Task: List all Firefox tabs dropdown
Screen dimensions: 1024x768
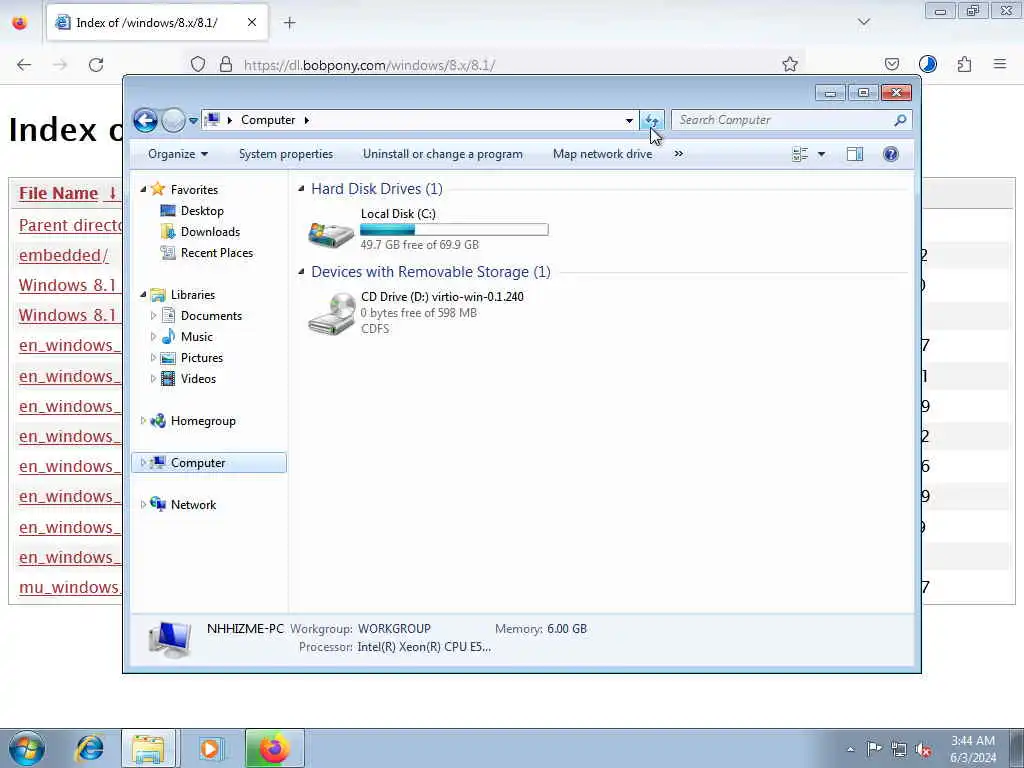Action: (864, 22)
